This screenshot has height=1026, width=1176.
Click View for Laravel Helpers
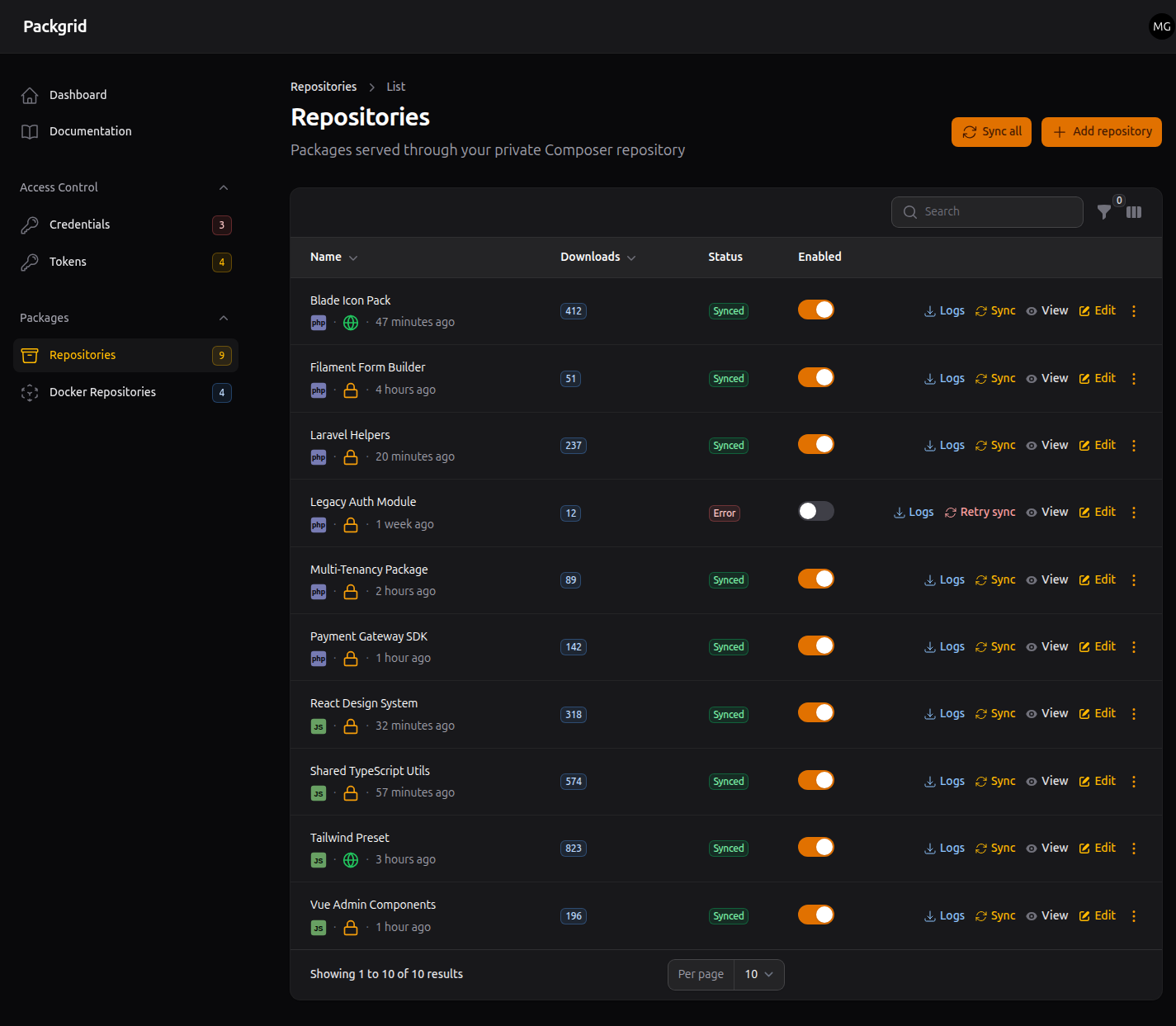[x=1047, y=446]
